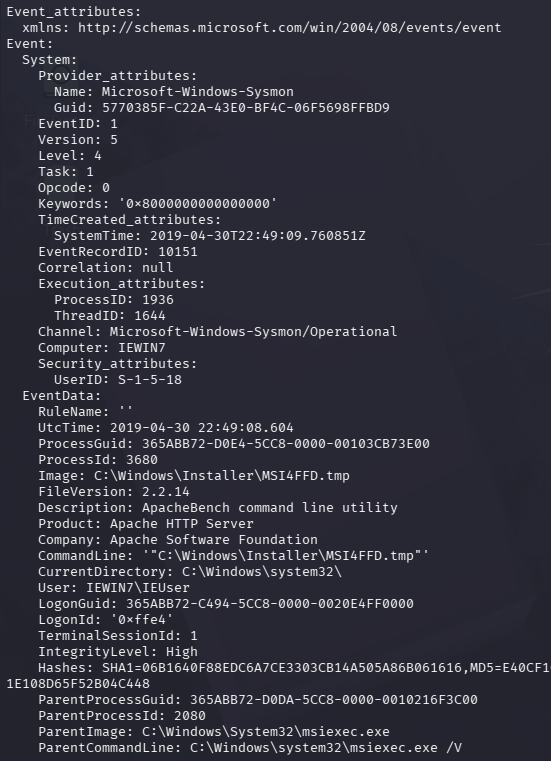Image resolution: width=551 pixels, height=761 pixels.
Task: Click the xmlns schemas.microsoft.com URL
Action: 289,28
